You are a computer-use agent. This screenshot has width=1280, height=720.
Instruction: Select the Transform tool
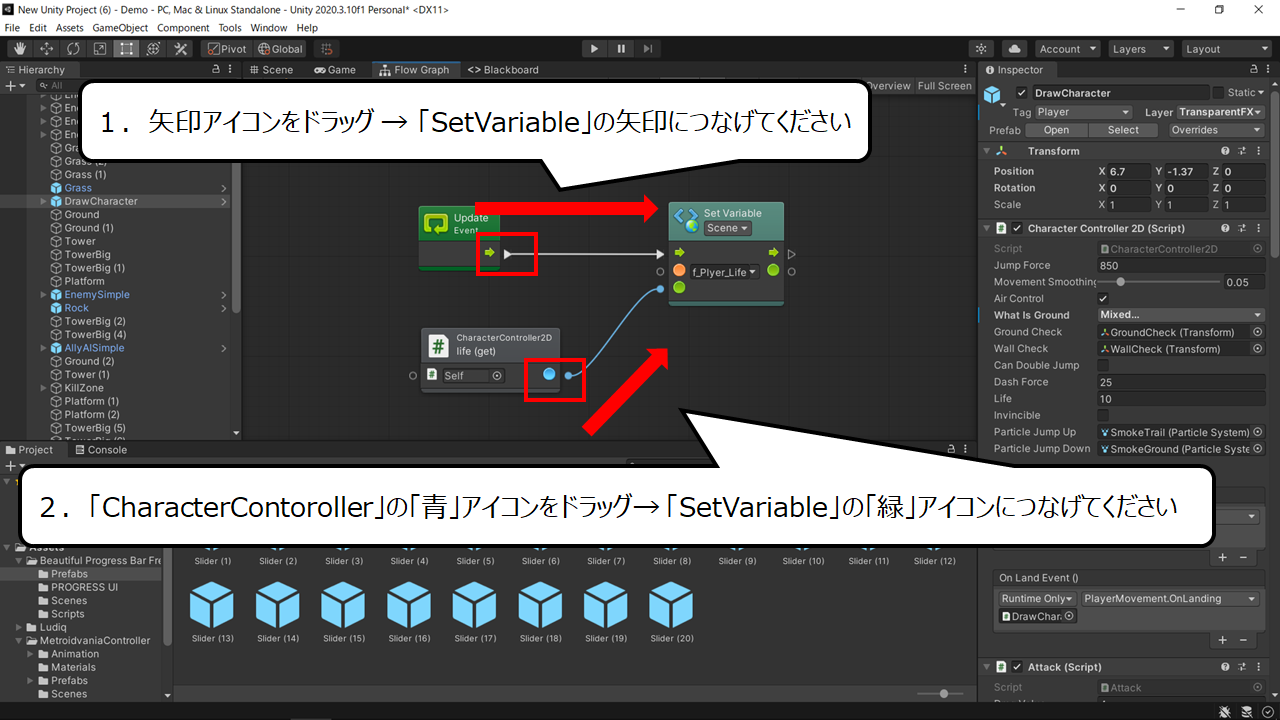point(154,49)
